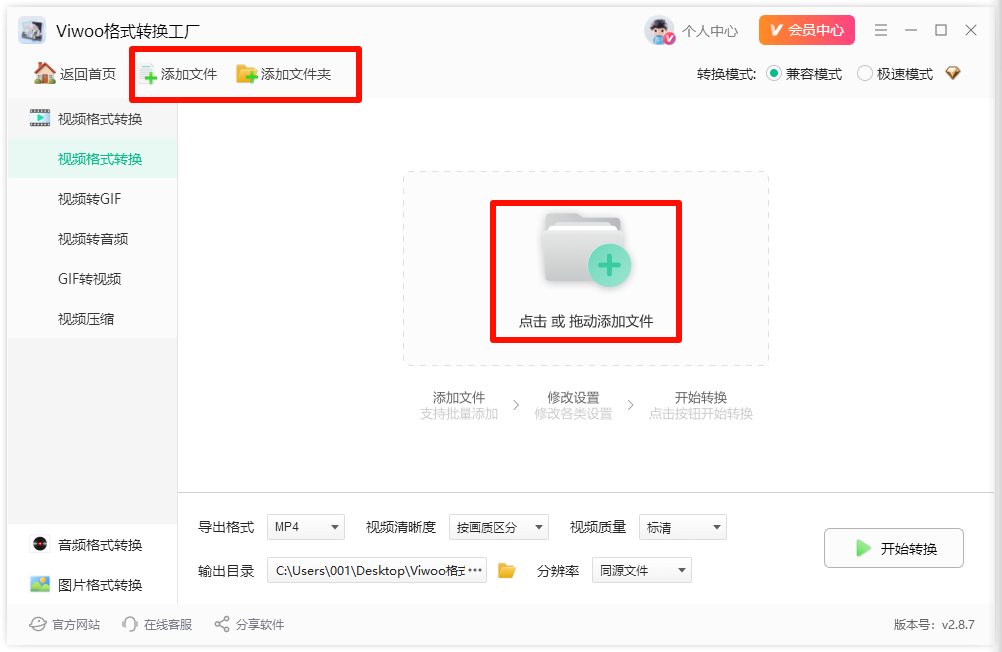Click the document plus icon of 添加文件
1002x652 pixels.
(148, 74)
